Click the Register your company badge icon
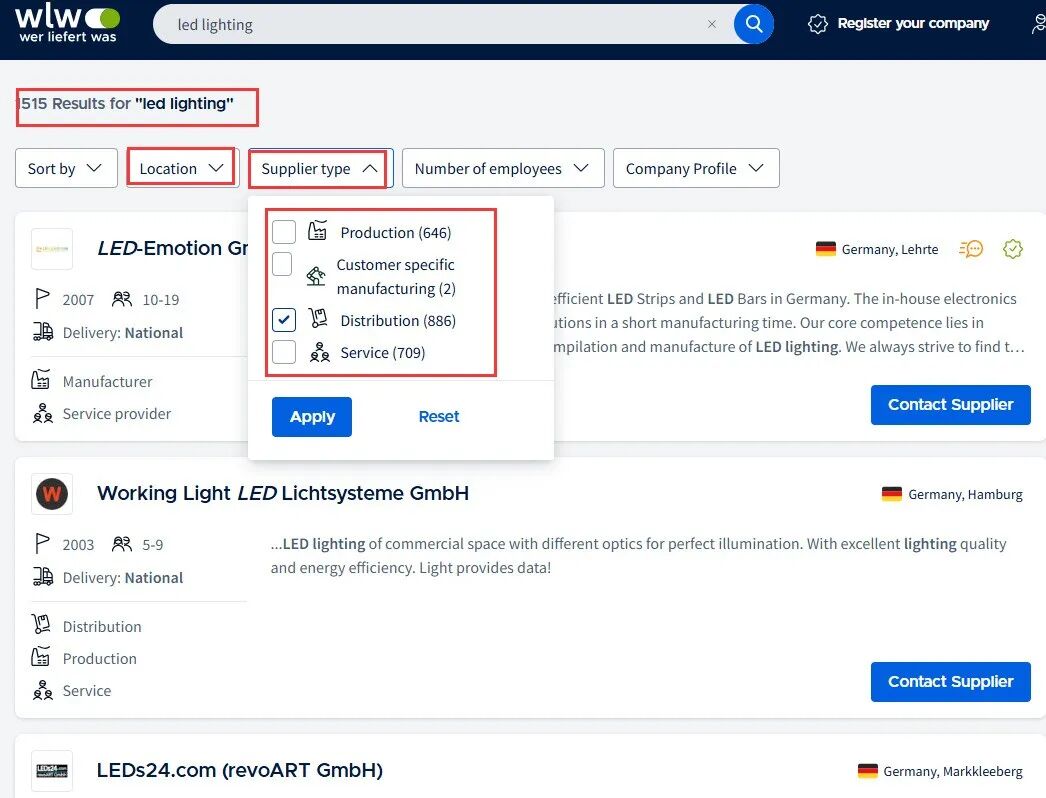This screenshot has height=798, width=1046. (x=818, y=24)
